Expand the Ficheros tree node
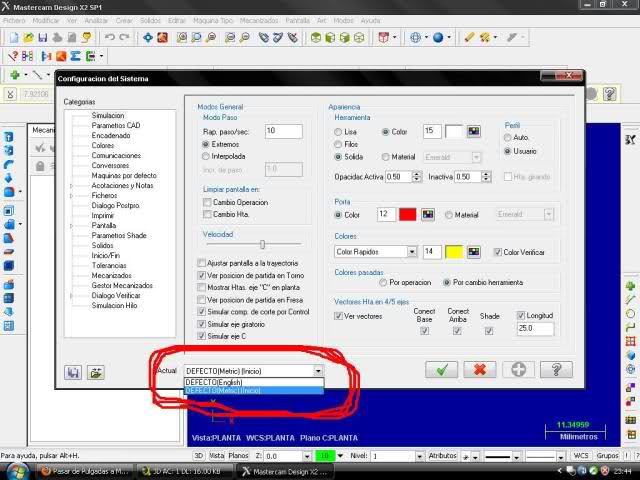The height and width of the screenshot is (480, 640). point(71,196)
